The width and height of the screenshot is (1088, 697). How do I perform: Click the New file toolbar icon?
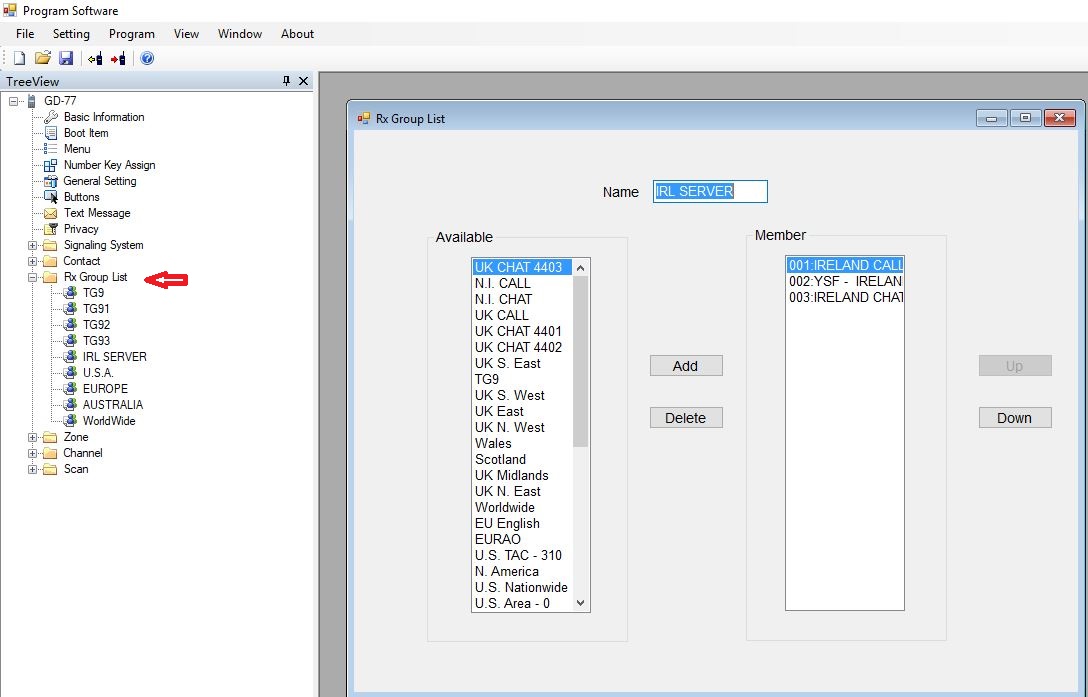(19, 58)
